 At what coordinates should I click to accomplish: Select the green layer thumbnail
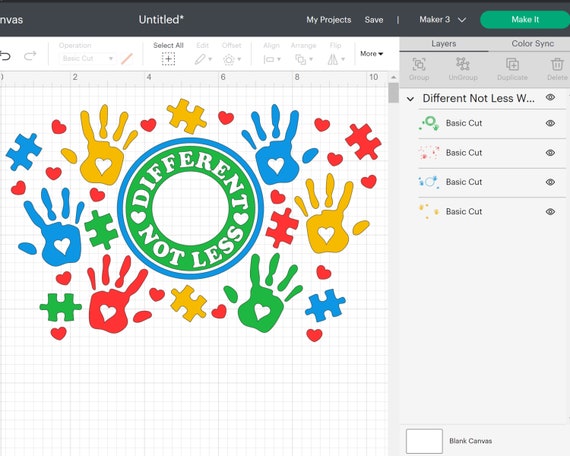tap(429, 123)
